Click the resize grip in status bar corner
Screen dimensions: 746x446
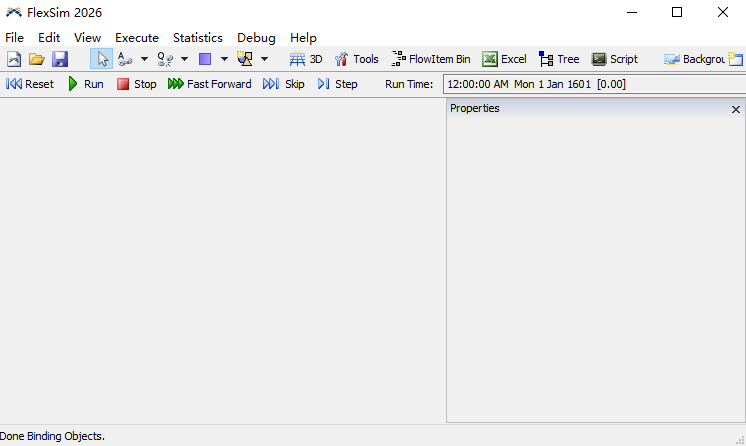740,440
